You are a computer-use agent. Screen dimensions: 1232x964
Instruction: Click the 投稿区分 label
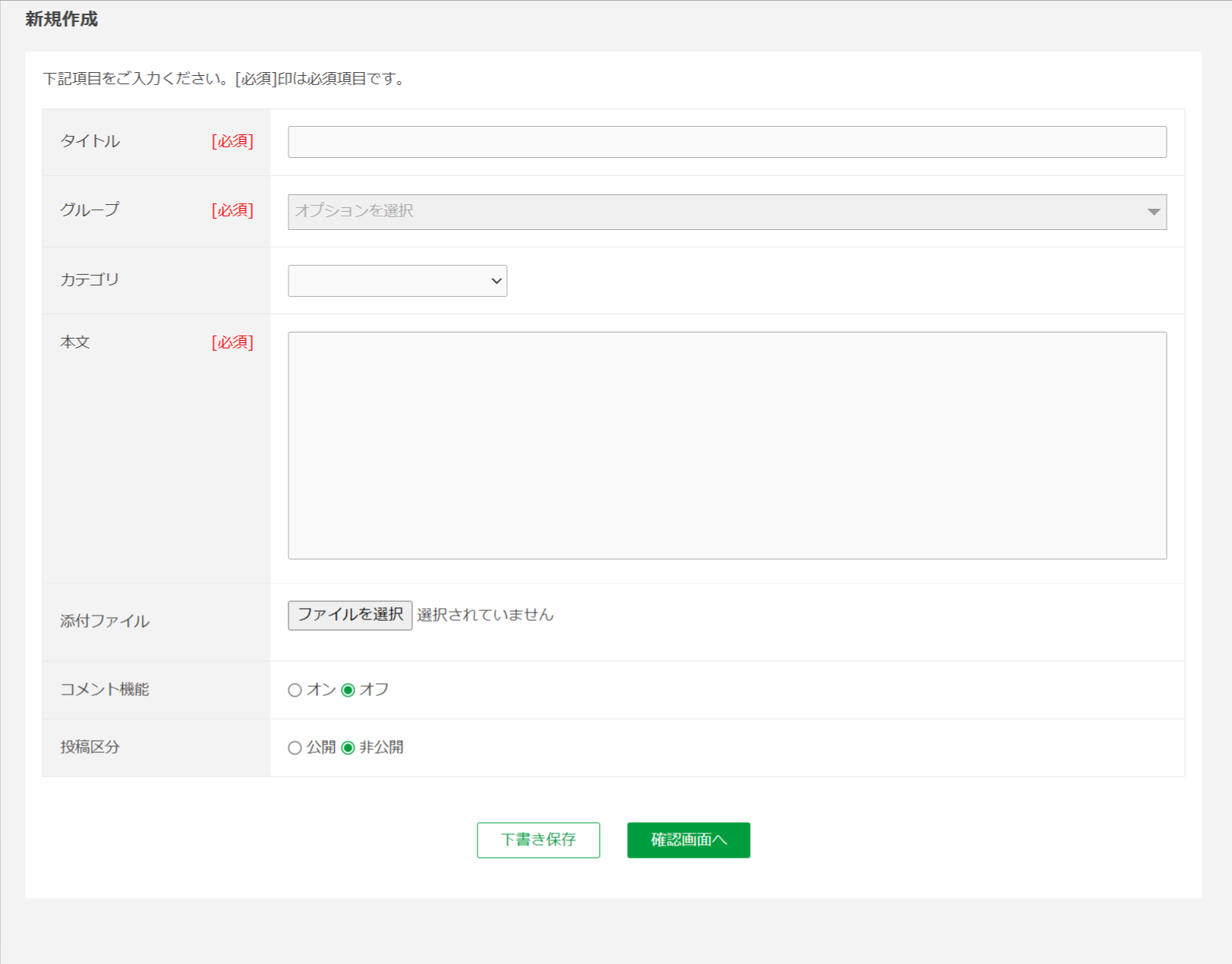click(x=90, y=747)
